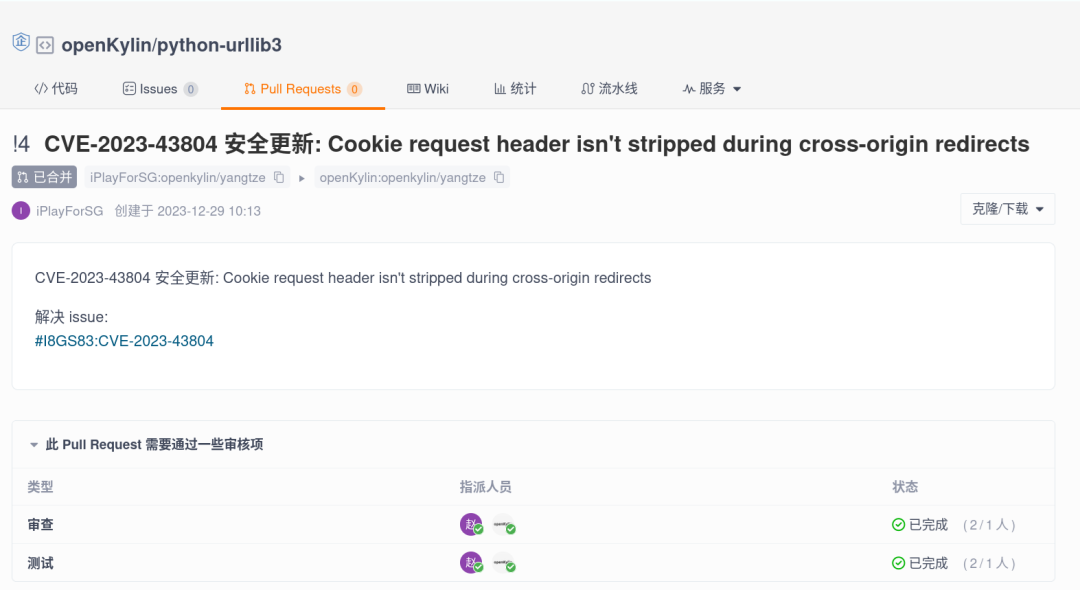Screen dimensions: 1080x590
Task: Click the code repository type icon
Action: click(x=45, y=45)
